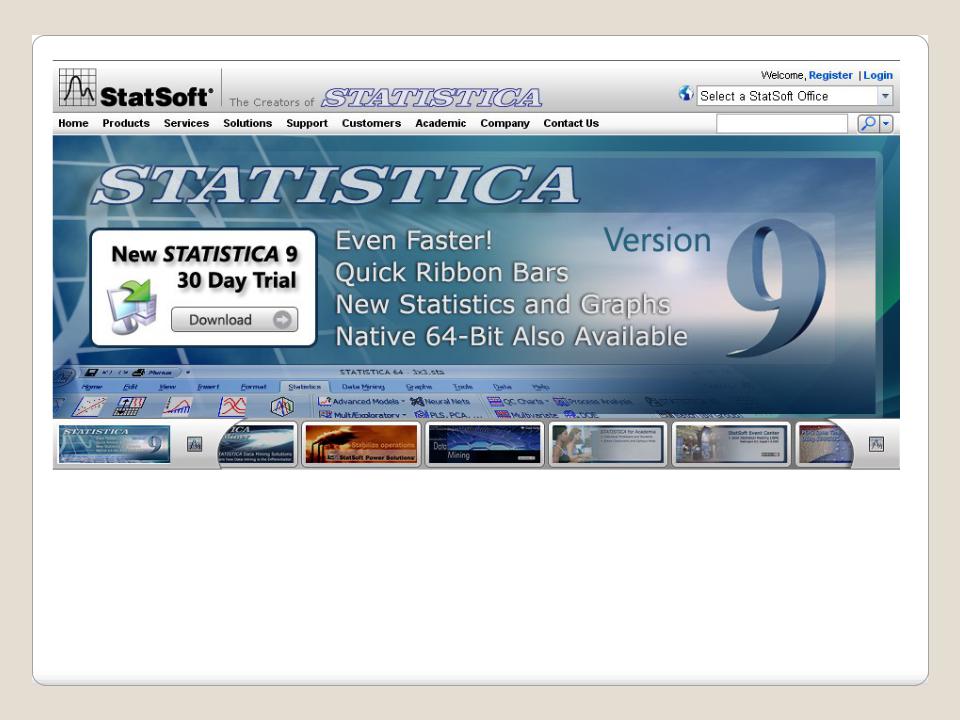This screenshot has width=960, height=720.
Task: Select the dark blue Data Mining thumbnail
Action: (x=485, y=444)
